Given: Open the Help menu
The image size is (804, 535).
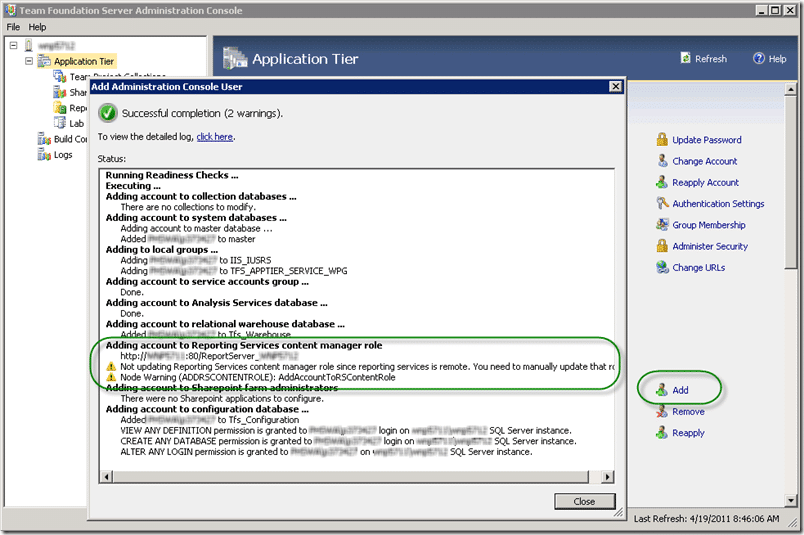Looking at the screenshot, I should [x=37, y=27].
